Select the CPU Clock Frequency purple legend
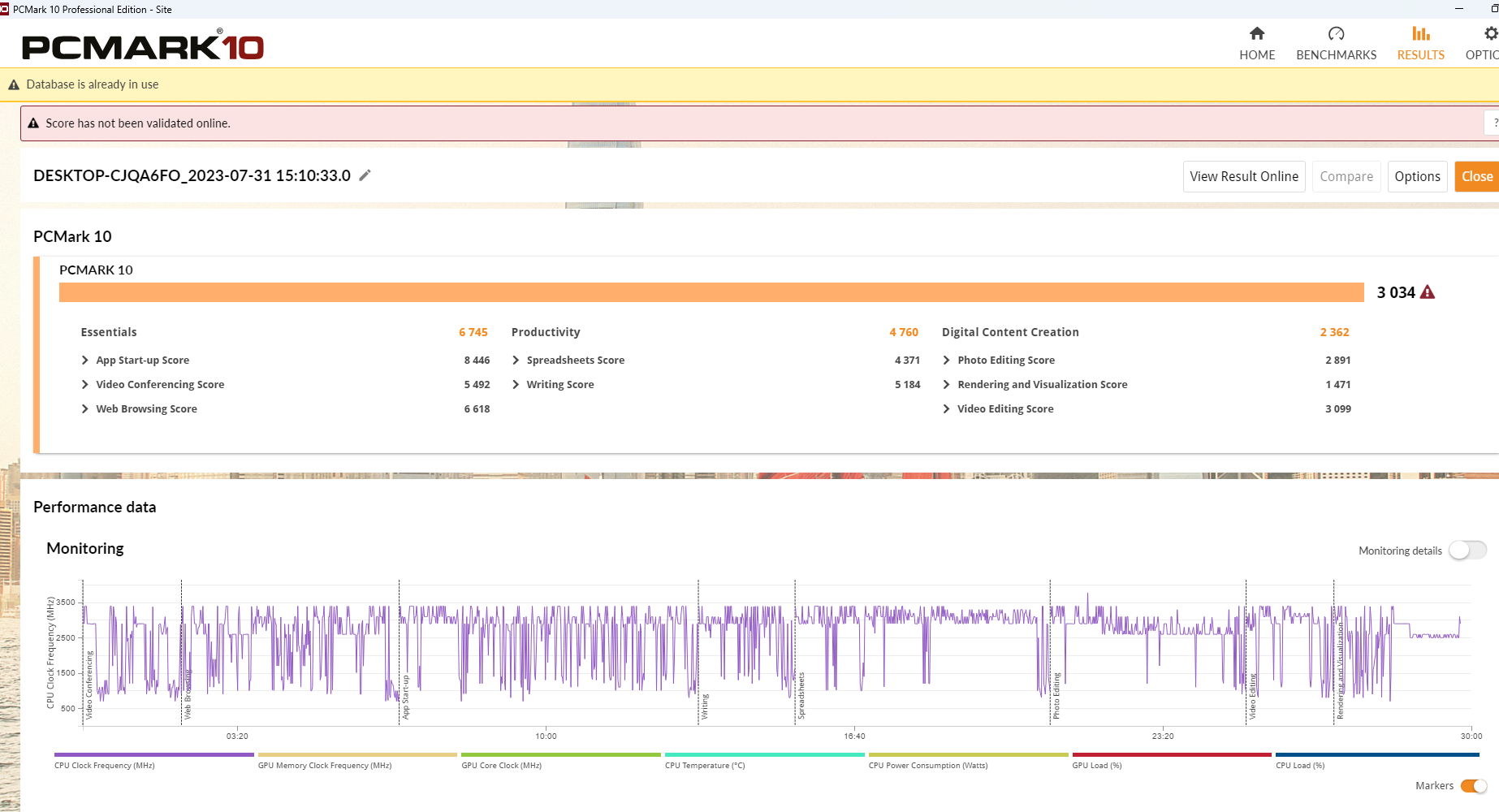 click(153, 755)
